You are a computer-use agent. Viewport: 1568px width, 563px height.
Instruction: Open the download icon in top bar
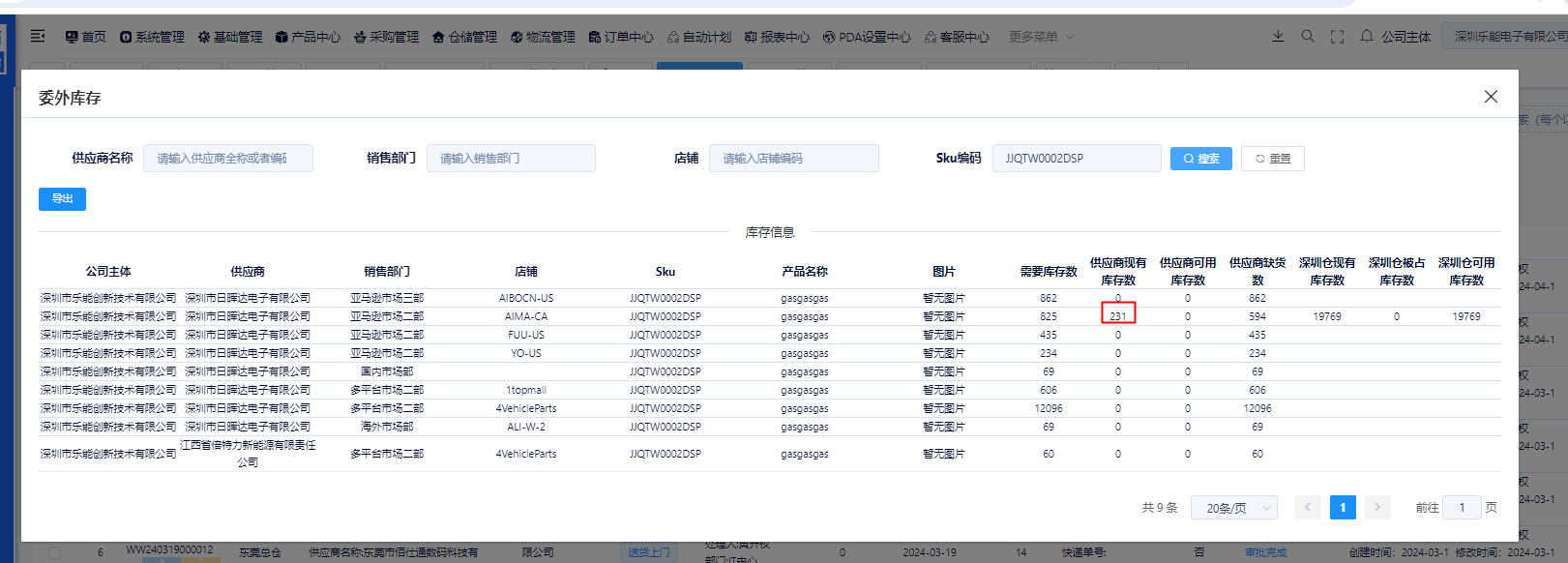[x=1278, y=36]
